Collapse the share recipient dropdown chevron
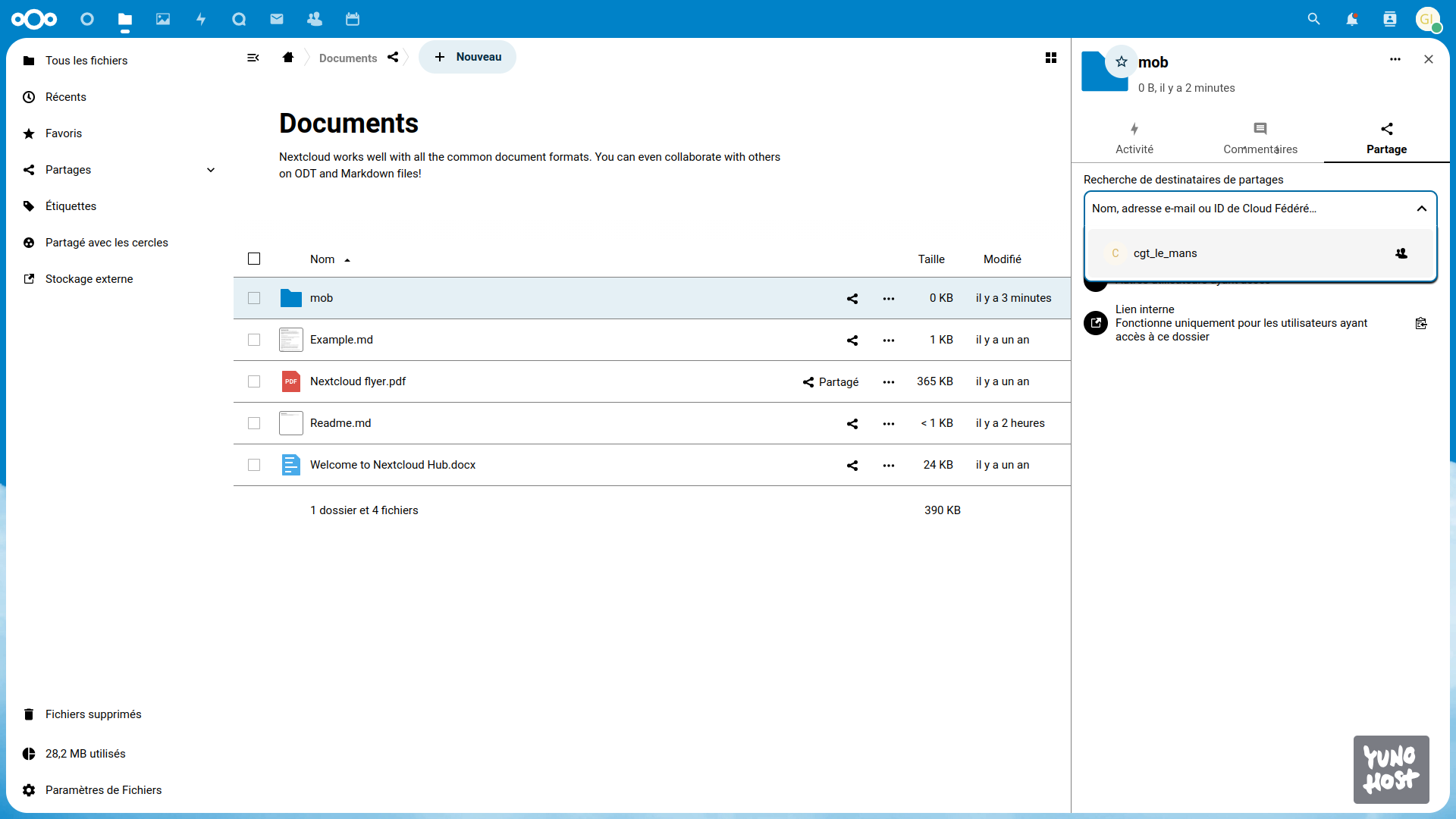The height and width of the screenshot is (819, 1456). coord(1422,209)
